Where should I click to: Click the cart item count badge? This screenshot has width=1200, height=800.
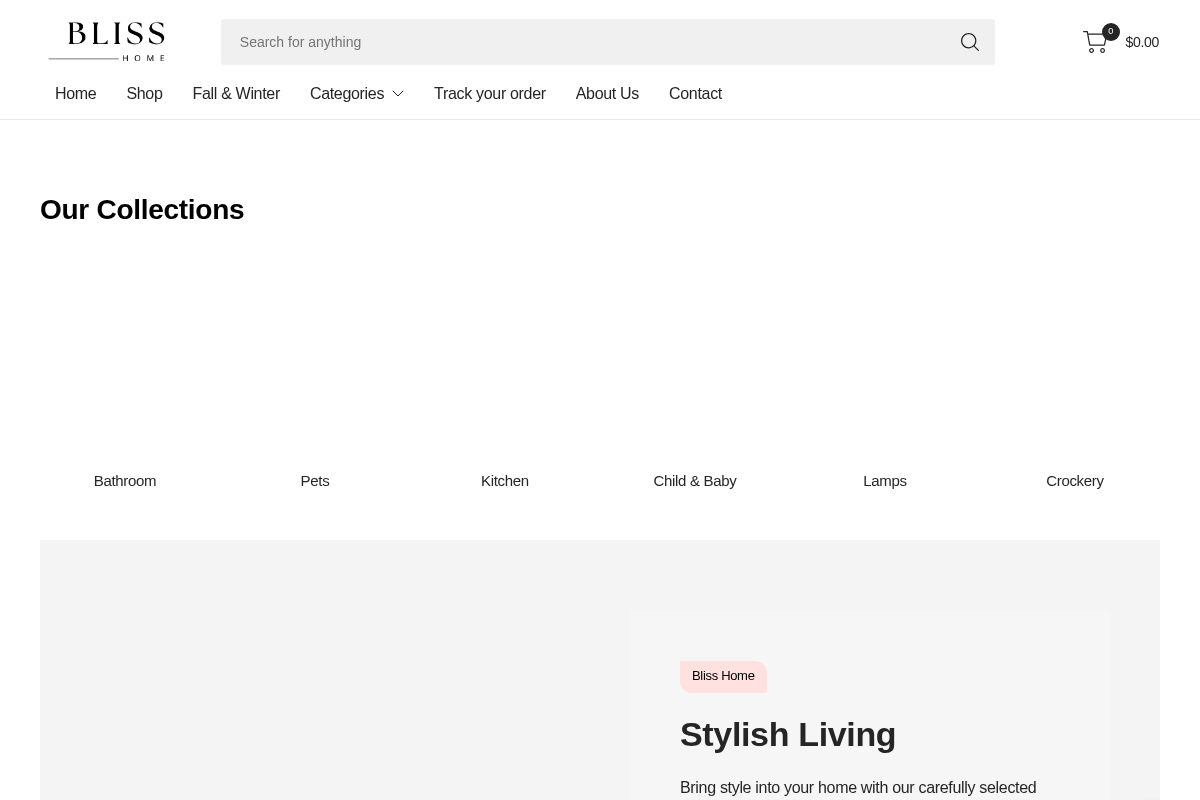(x=1110, y=31)
